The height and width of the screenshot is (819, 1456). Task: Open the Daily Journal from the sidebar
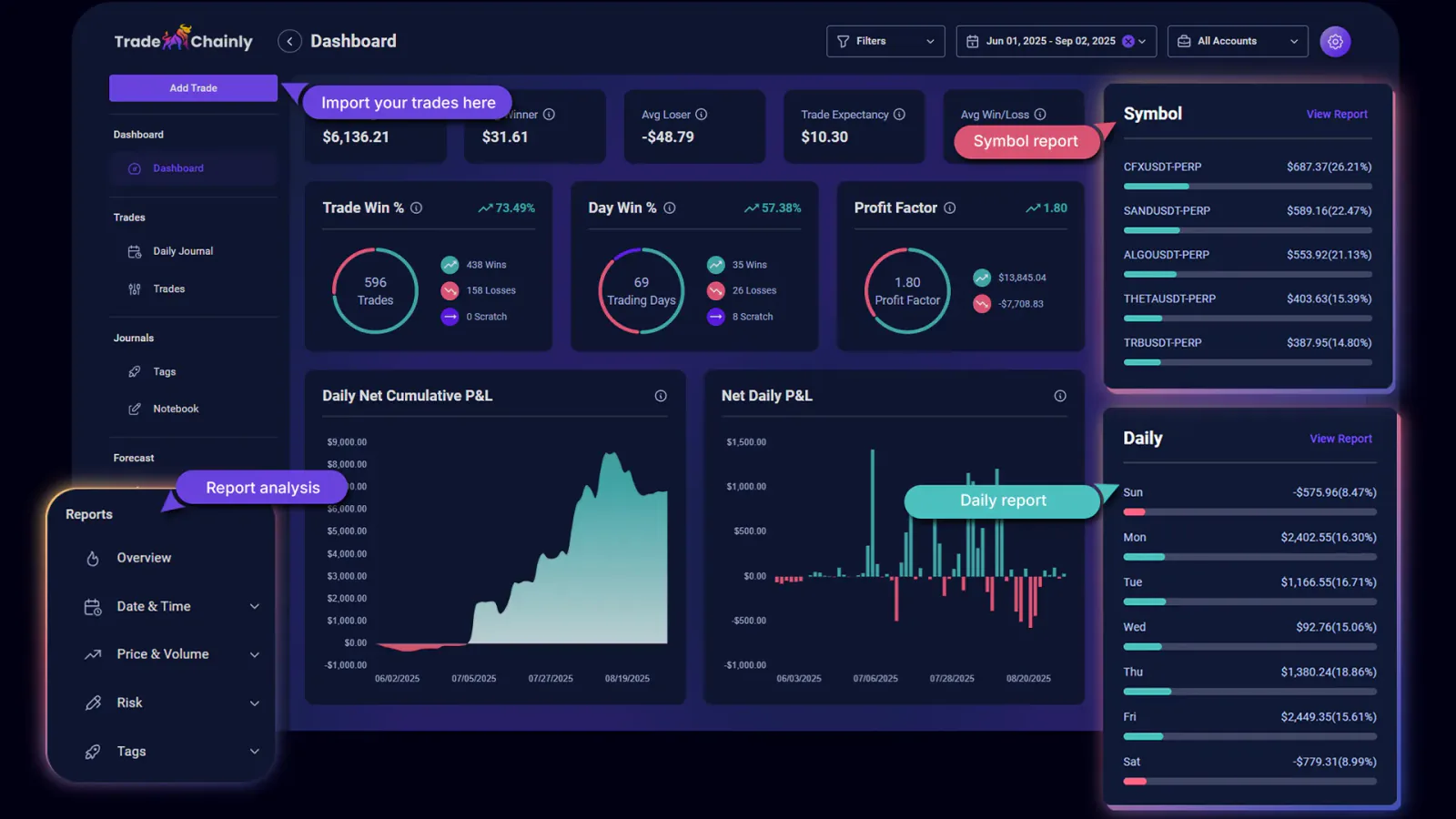(x=183, y=250)
